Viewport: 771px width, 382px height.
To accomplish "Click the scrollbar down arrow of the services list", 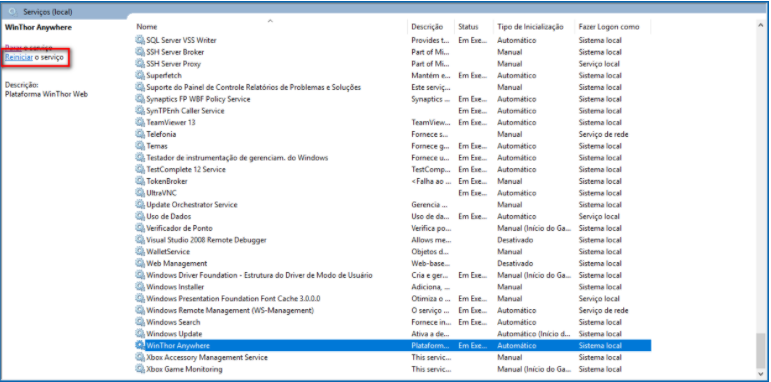I will [x=761, y=374].
